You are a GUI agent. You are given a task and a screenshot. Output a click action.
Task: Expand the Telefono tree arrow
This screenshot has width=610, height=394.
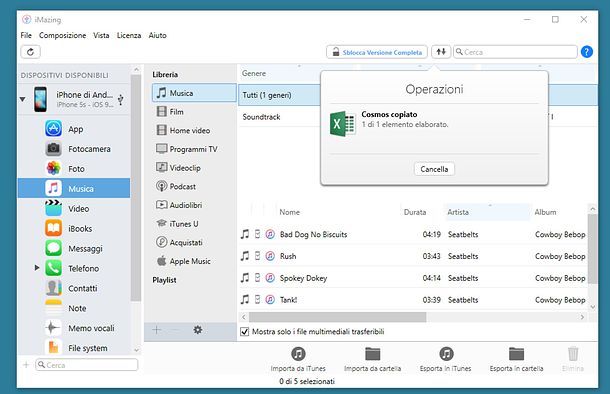tap(37, 268)
